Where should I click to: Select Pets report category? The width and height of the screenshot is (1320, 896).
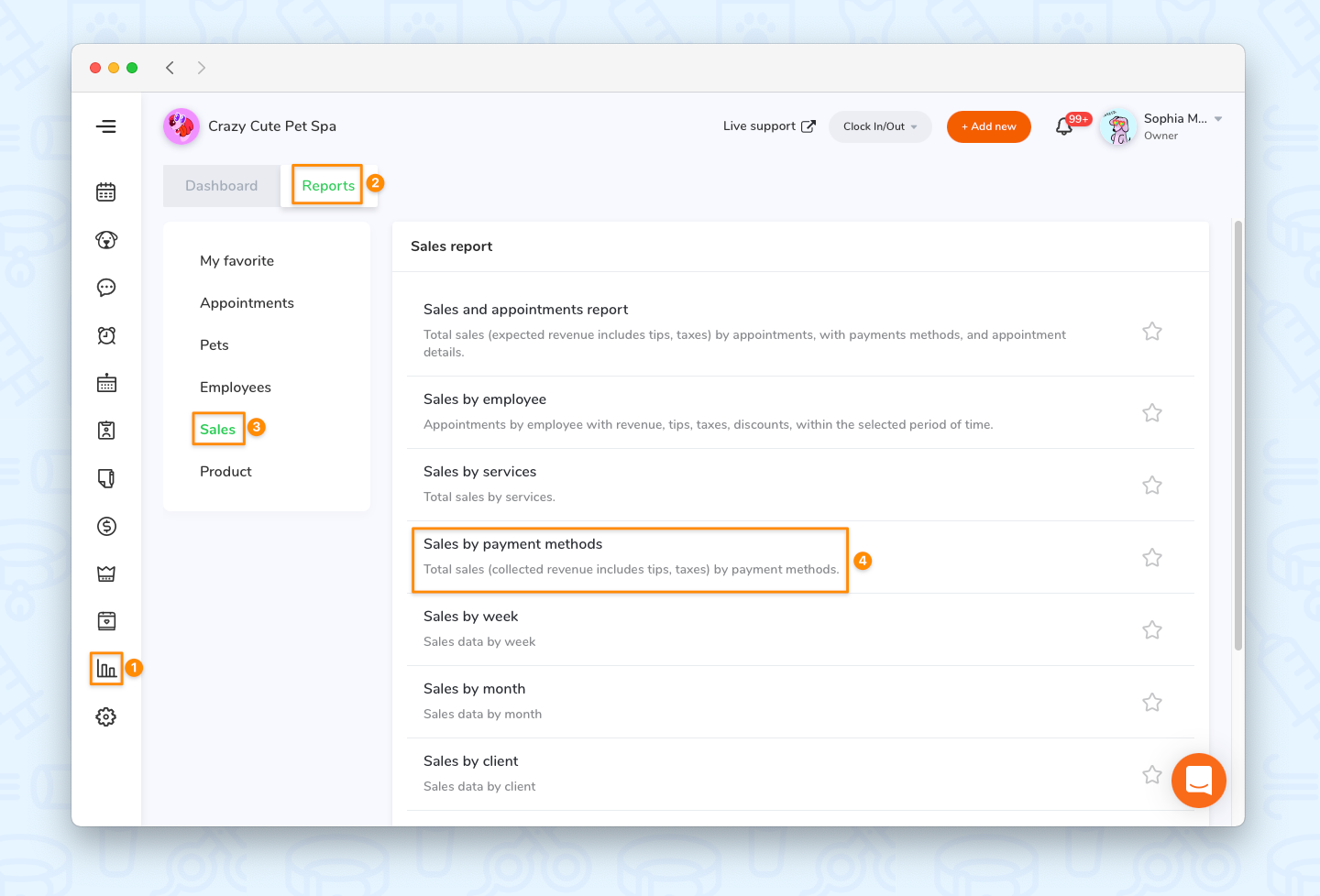214,345
